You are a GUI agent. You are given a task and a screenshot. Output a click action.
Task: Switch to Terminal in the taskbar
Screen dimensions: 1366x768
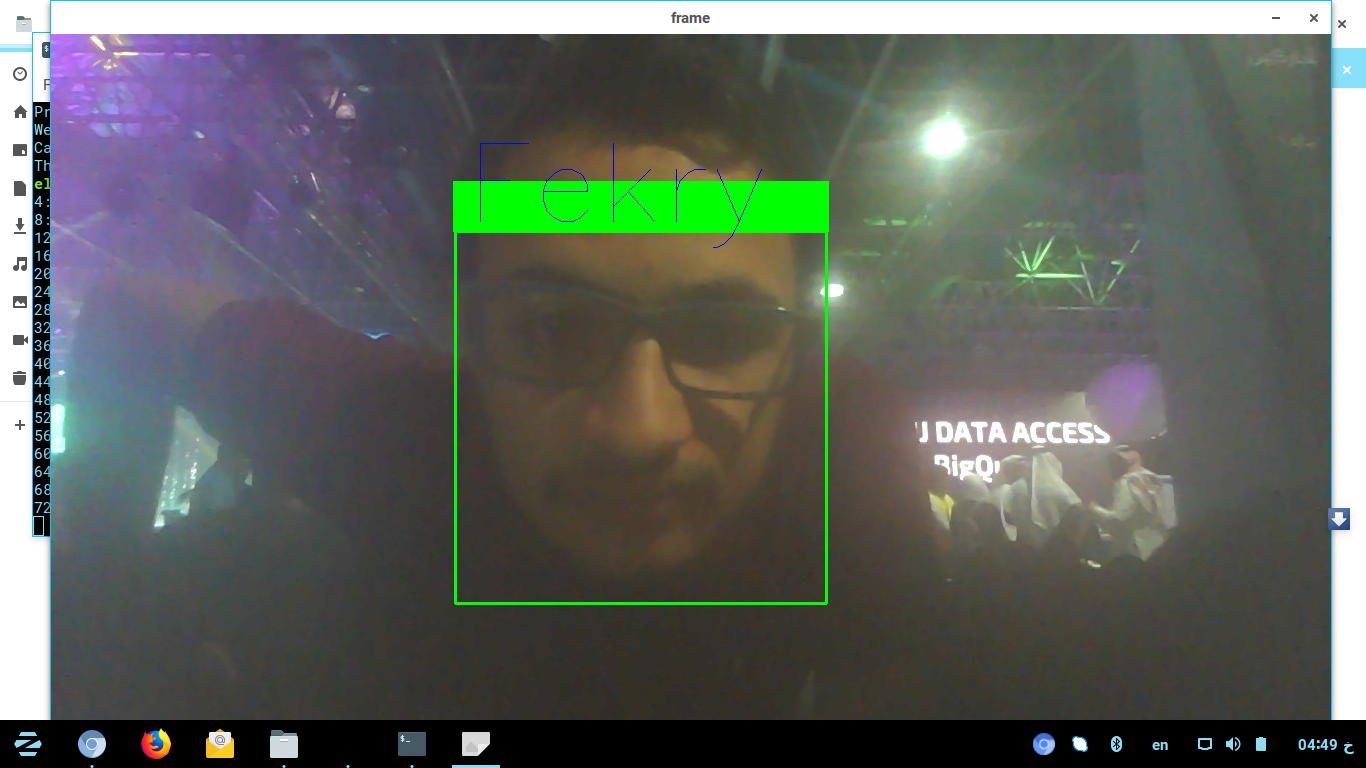coord(412,744)
